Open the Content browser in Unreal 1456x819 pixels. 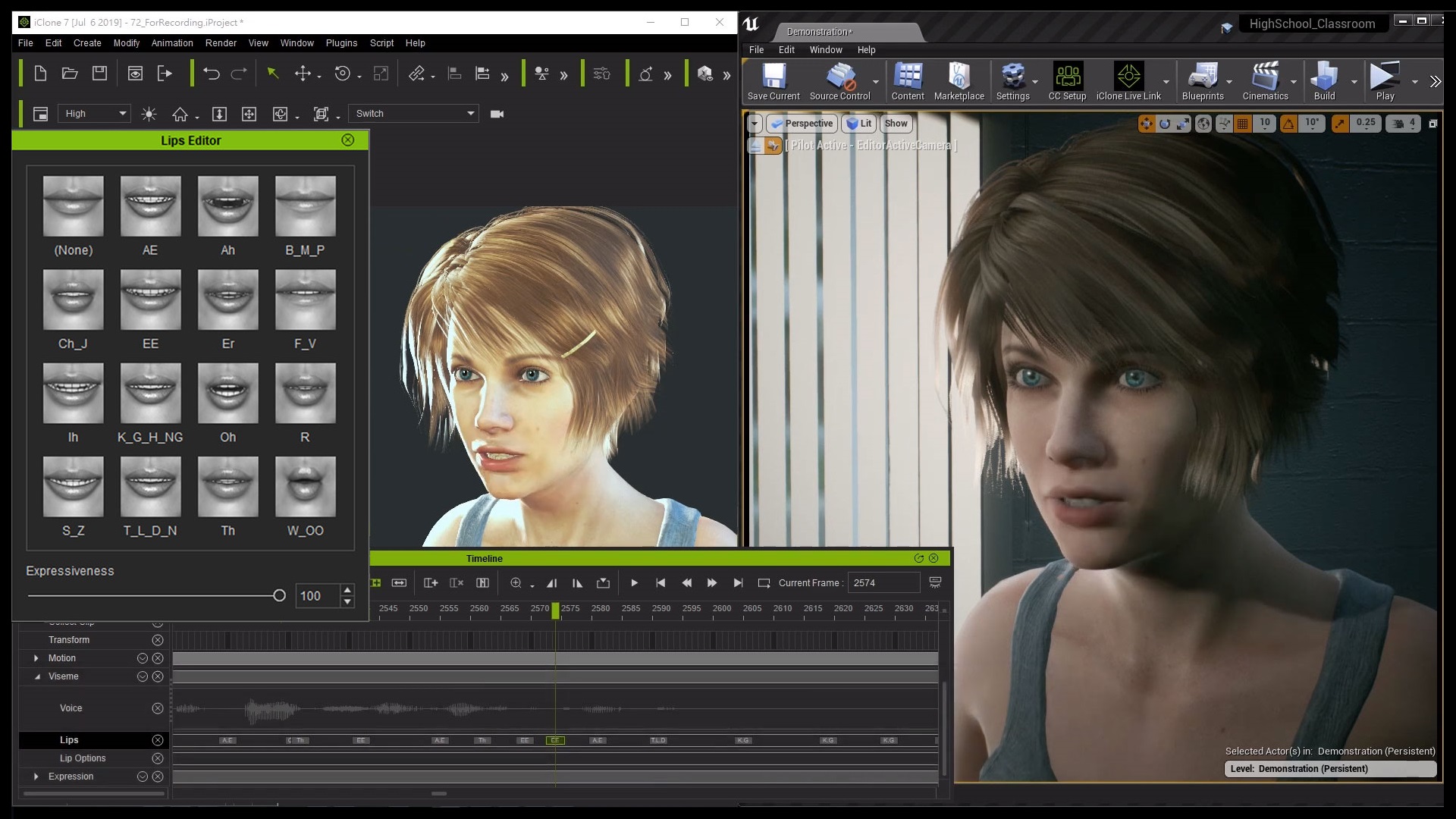908,81
